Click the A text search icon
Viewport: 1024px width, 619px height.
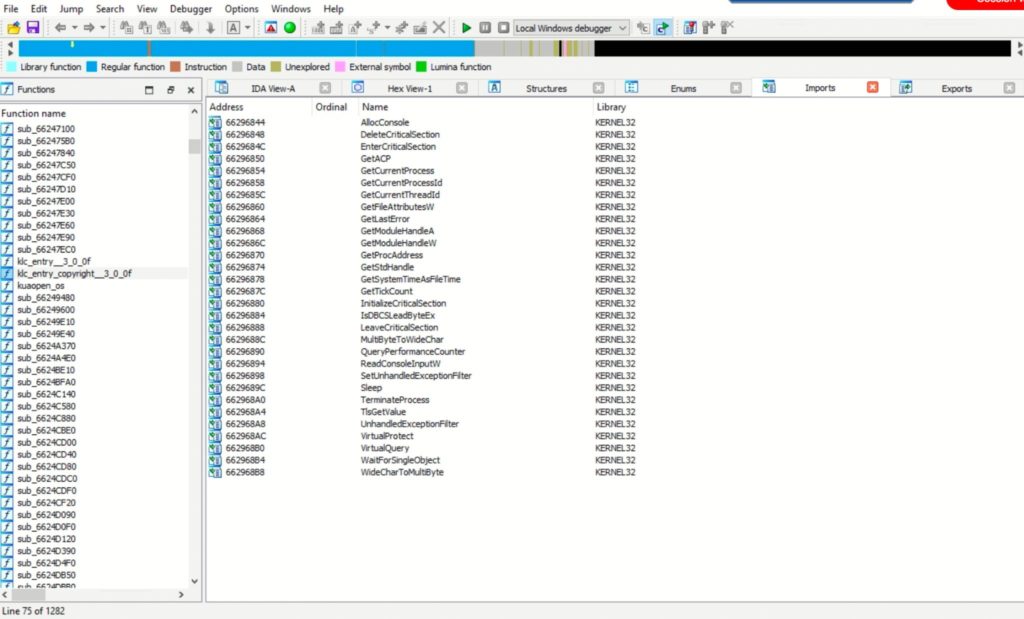click(233, 27)
